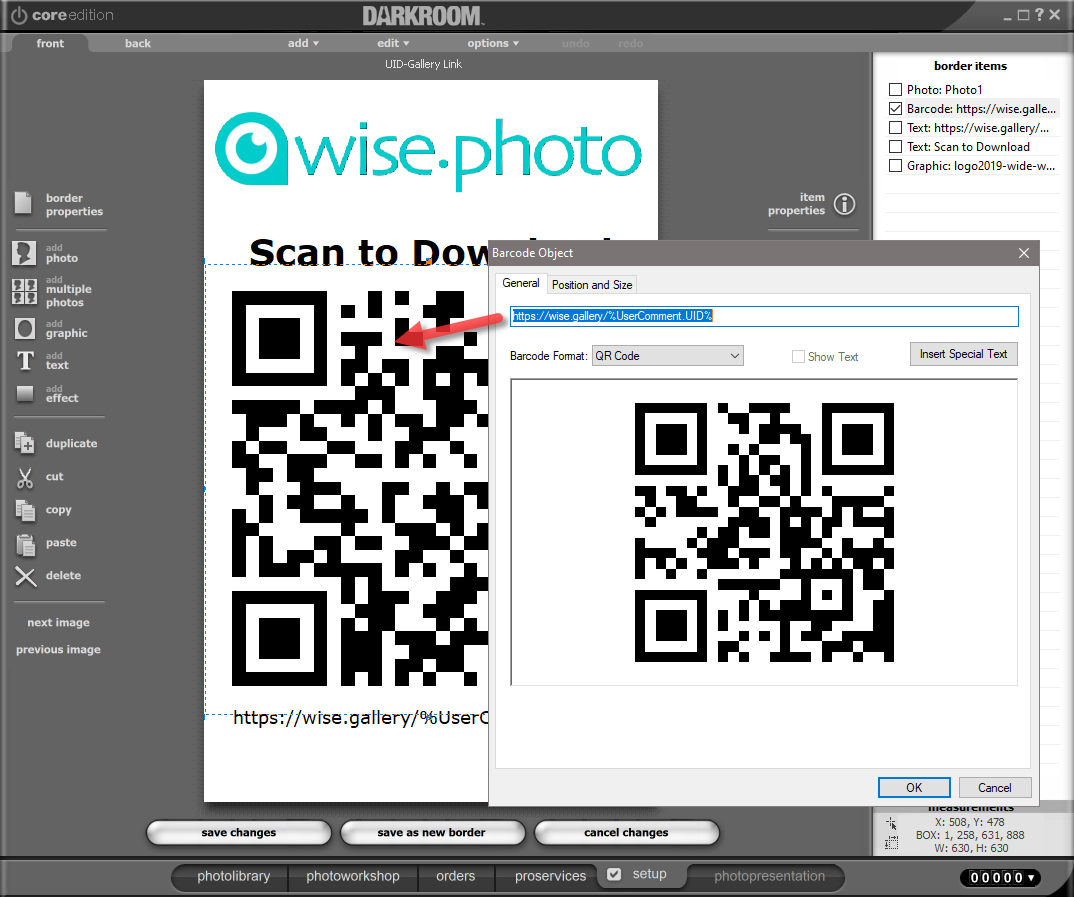This screenshot has height=897, width=1074.
Task: Toggle the Text: https://wise.gallery checkbox
Action: click(895, 128)
